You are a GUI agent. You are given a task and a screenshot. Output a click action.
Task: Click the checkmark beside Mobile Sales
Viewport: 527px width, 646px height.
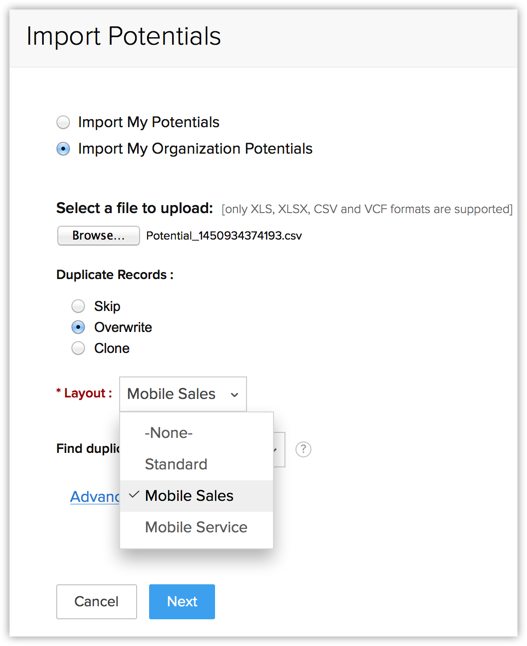click(134, 494)
